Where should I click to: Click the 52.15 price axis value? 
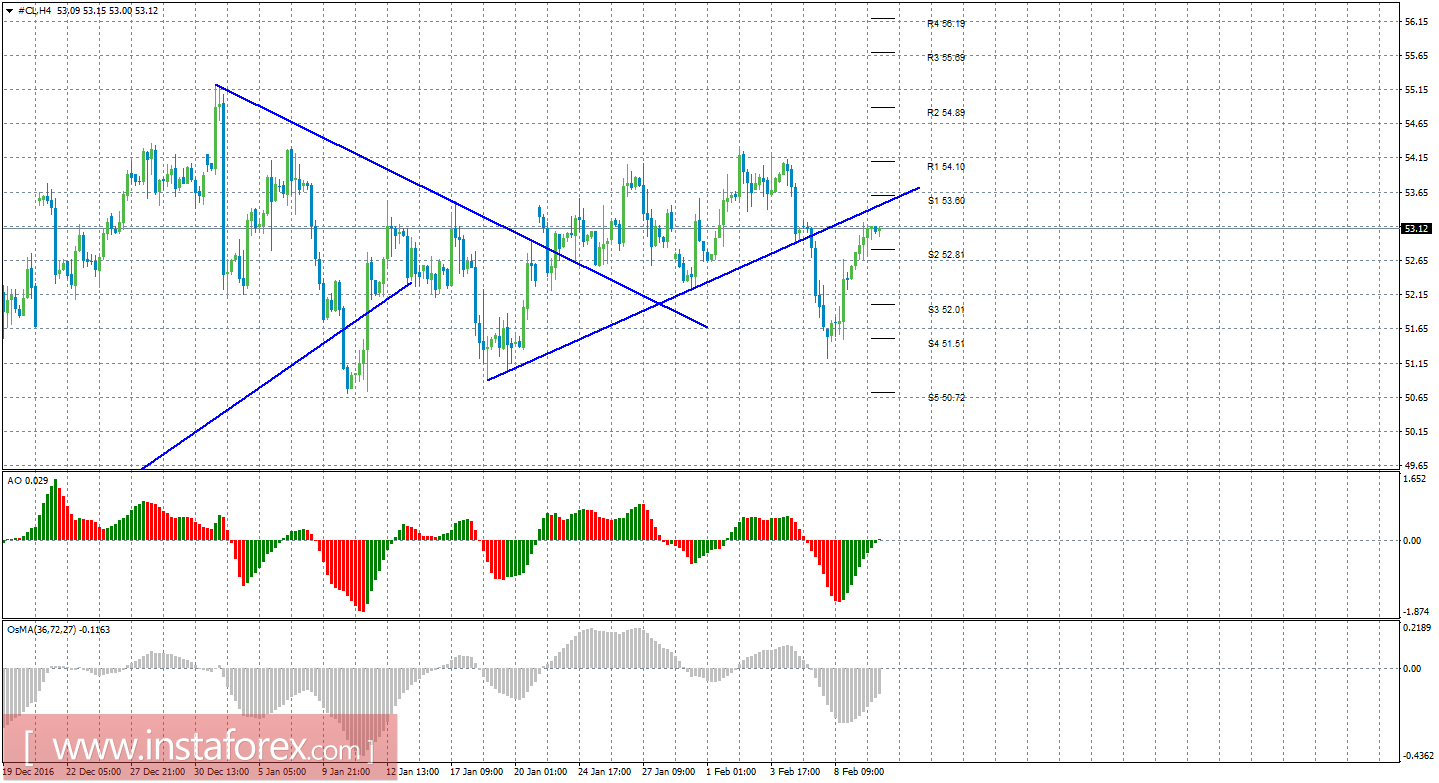pos(1416,295)
